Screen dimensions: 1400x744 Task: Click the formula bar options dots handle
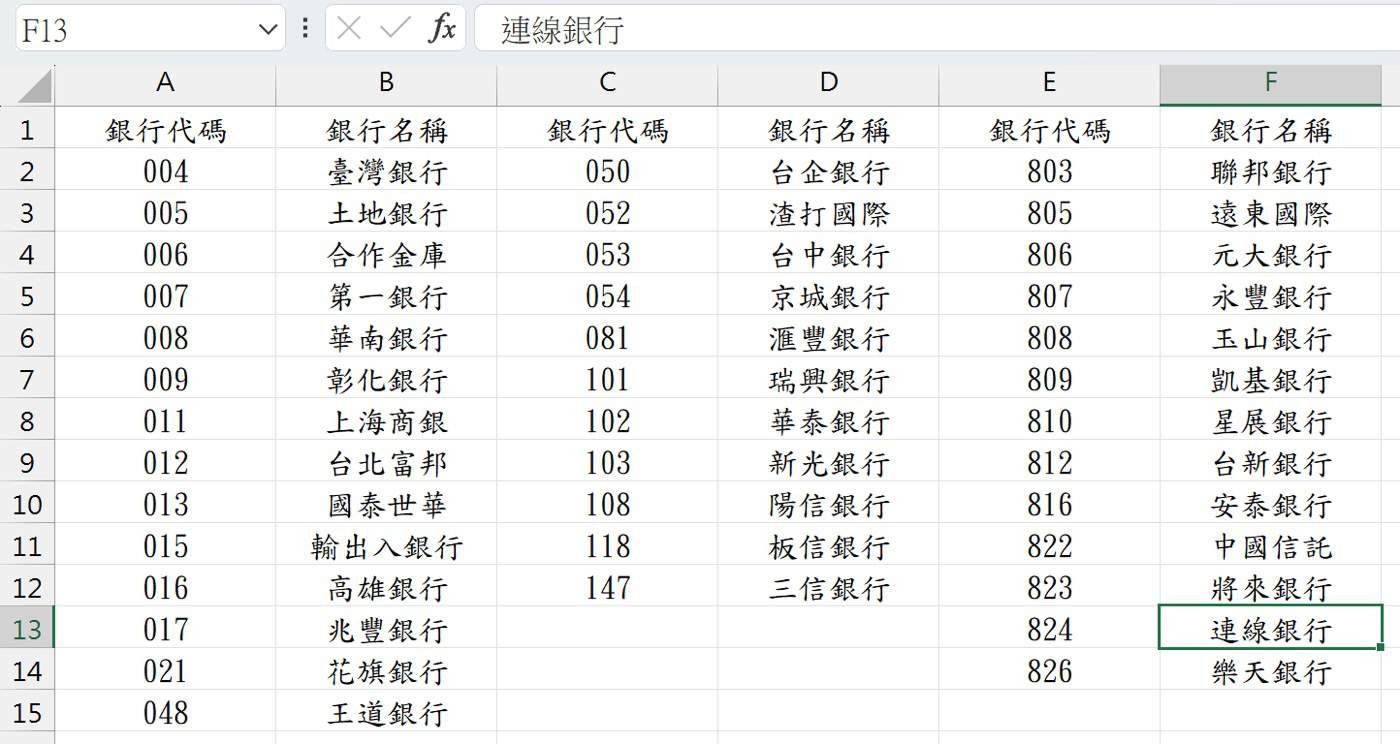click(x=305, y=29)
